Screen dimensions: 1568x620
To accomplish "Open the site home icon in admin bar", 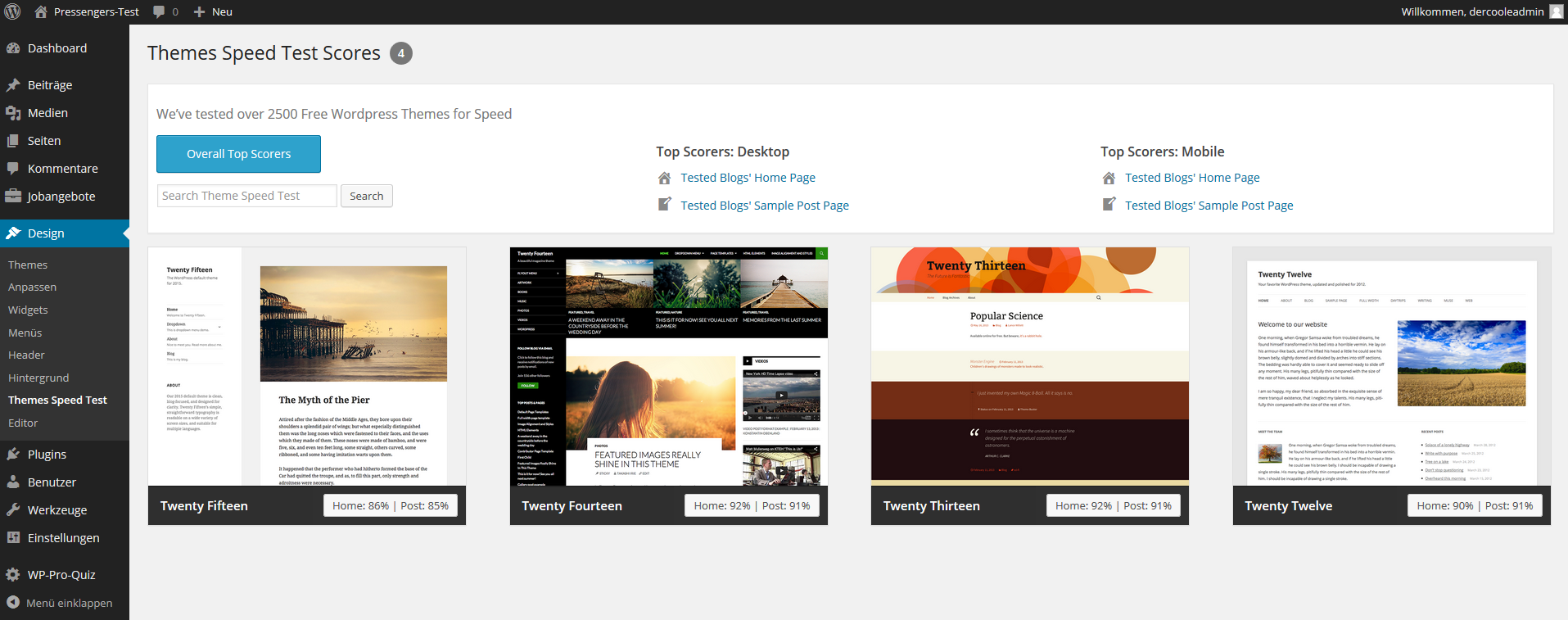I will click(x=41, y=11).
